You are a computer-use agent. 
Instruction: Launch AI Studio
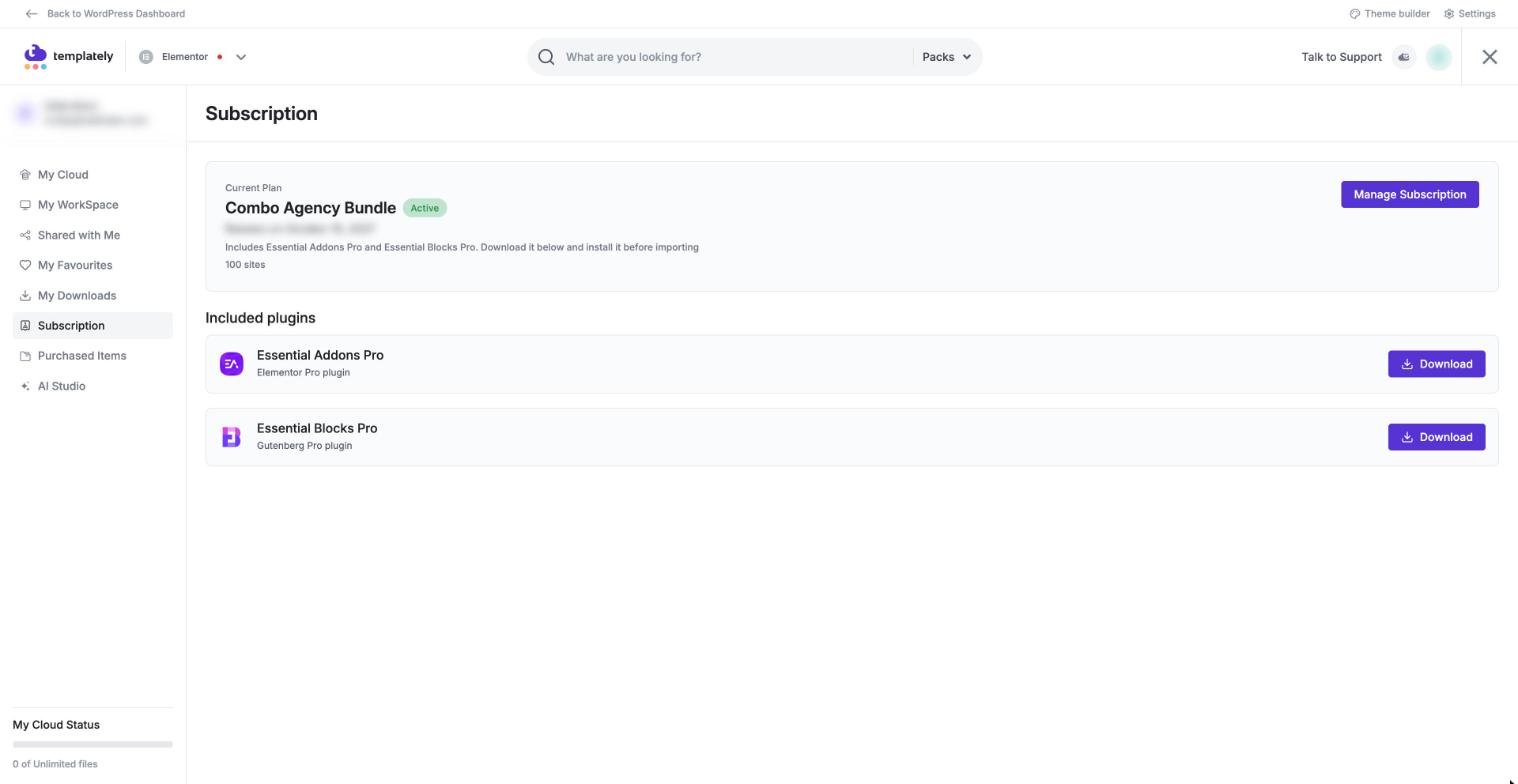tap(93, 386)
